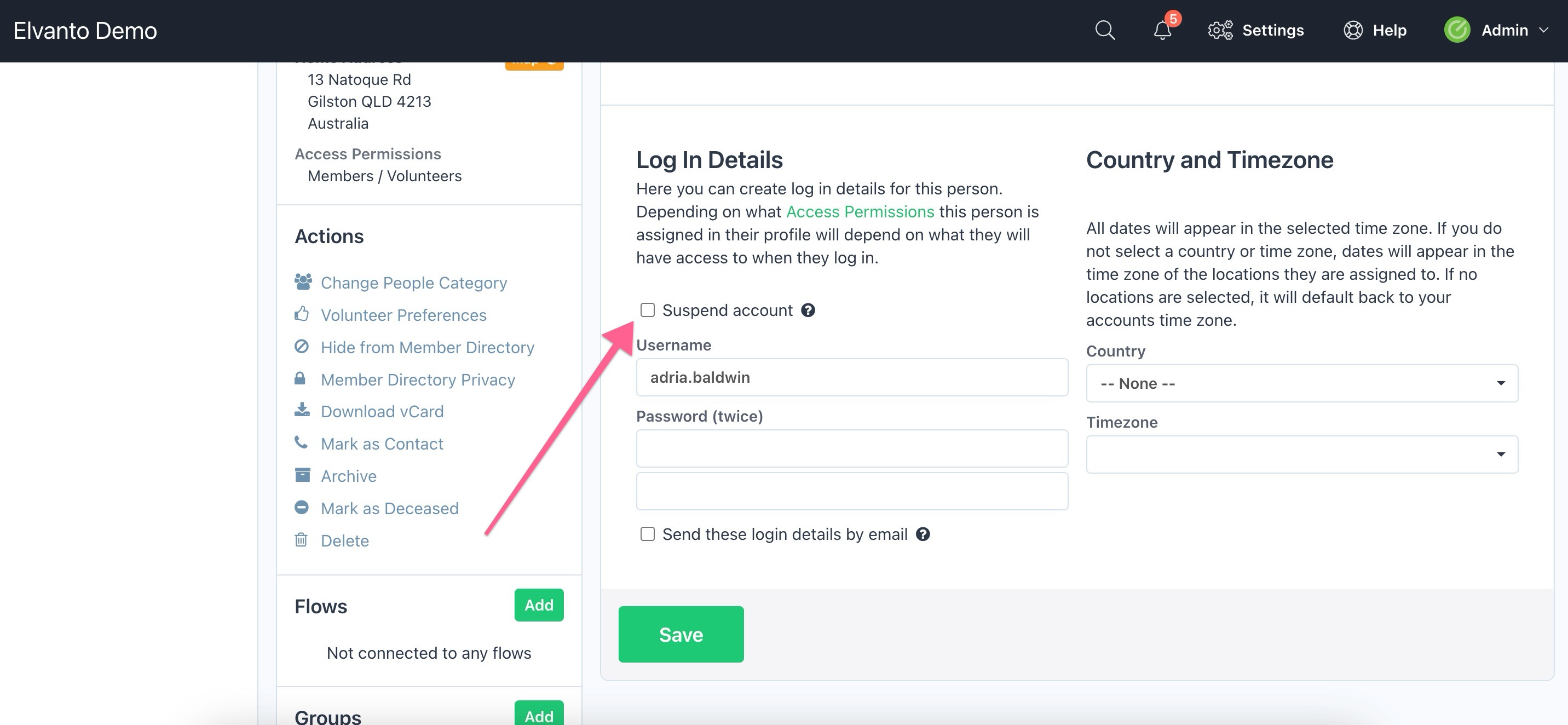Click the green Save button
Image resolution: width=1568 pixels, height=725 pixels.
point(681,634)
